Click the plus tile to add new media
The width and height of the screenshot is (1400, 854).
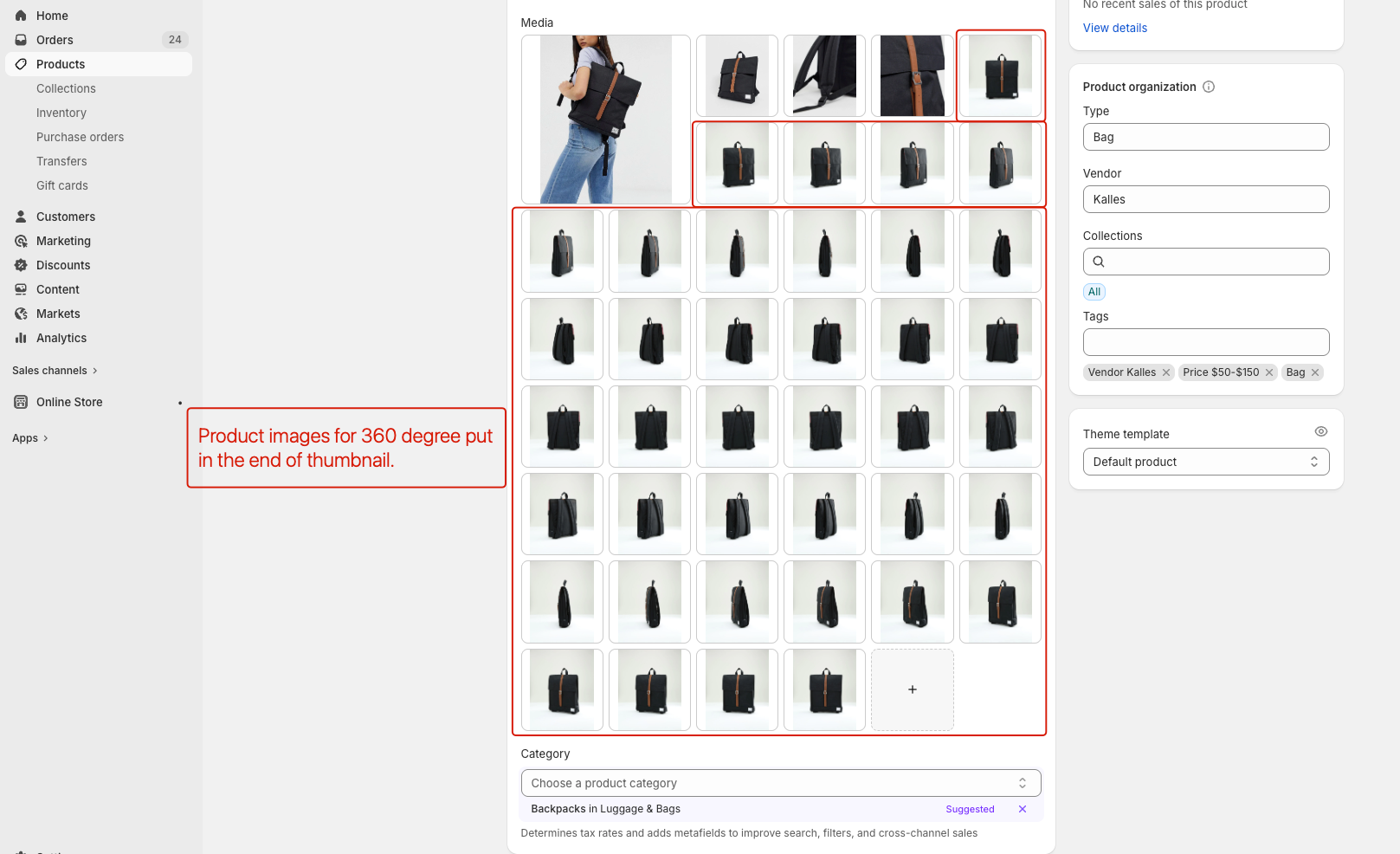point(912,689)
